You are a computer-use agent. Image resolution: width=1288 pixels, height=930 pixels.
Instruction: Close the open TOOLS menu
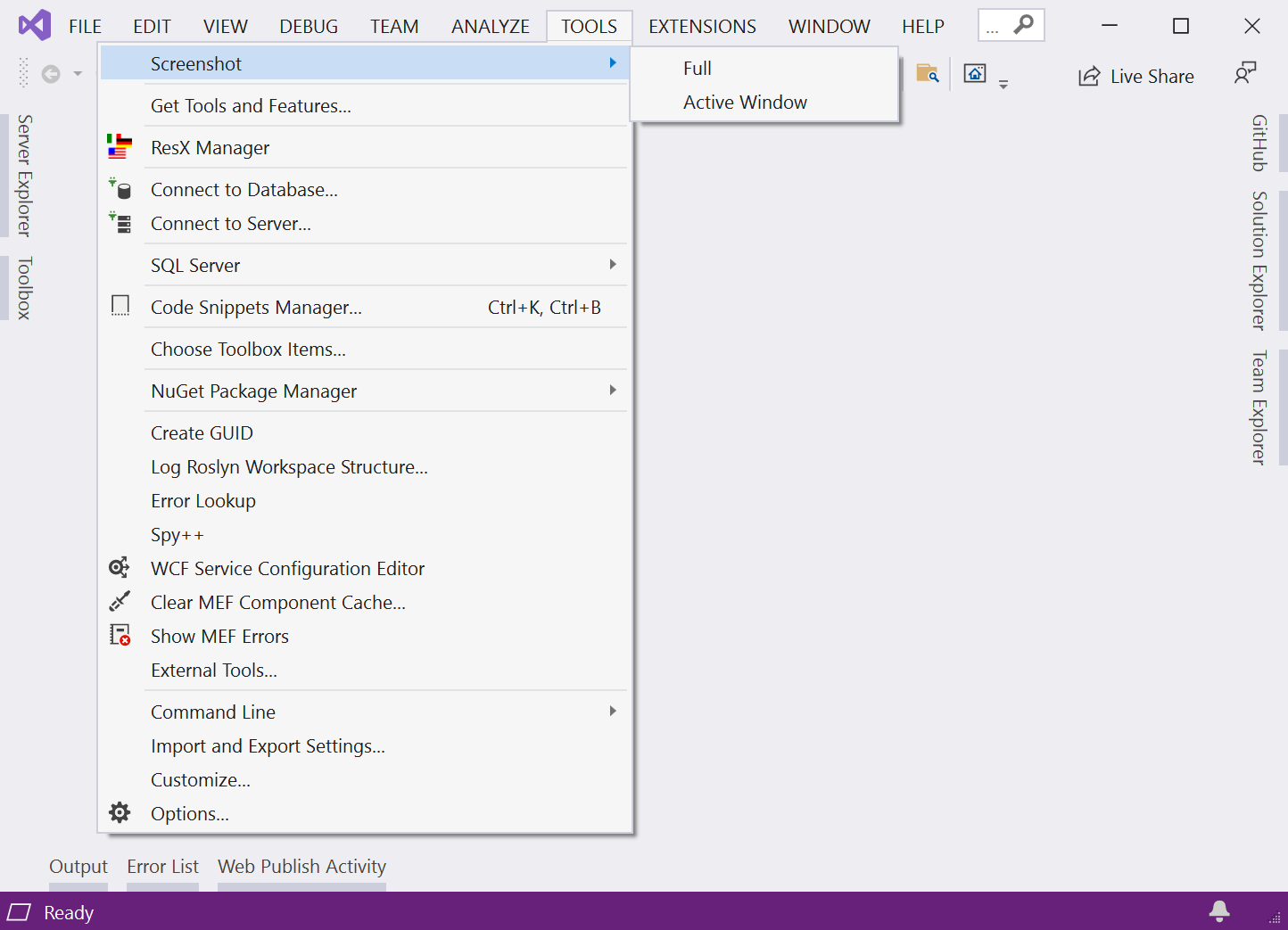pos(589,27)
